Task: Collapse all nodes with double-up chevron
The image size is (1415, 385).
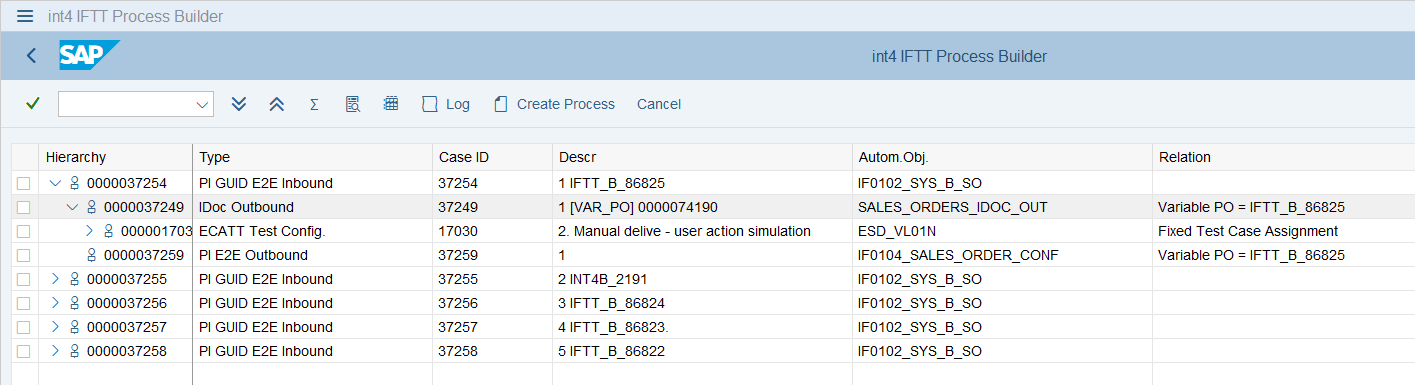Action: point(277,104)
